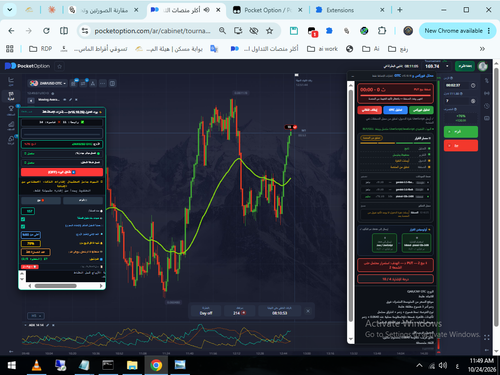The width and height of the screenshot is (500, 375).
Task: Open File Explorer from the taskbar
Action: click(132, 365)
